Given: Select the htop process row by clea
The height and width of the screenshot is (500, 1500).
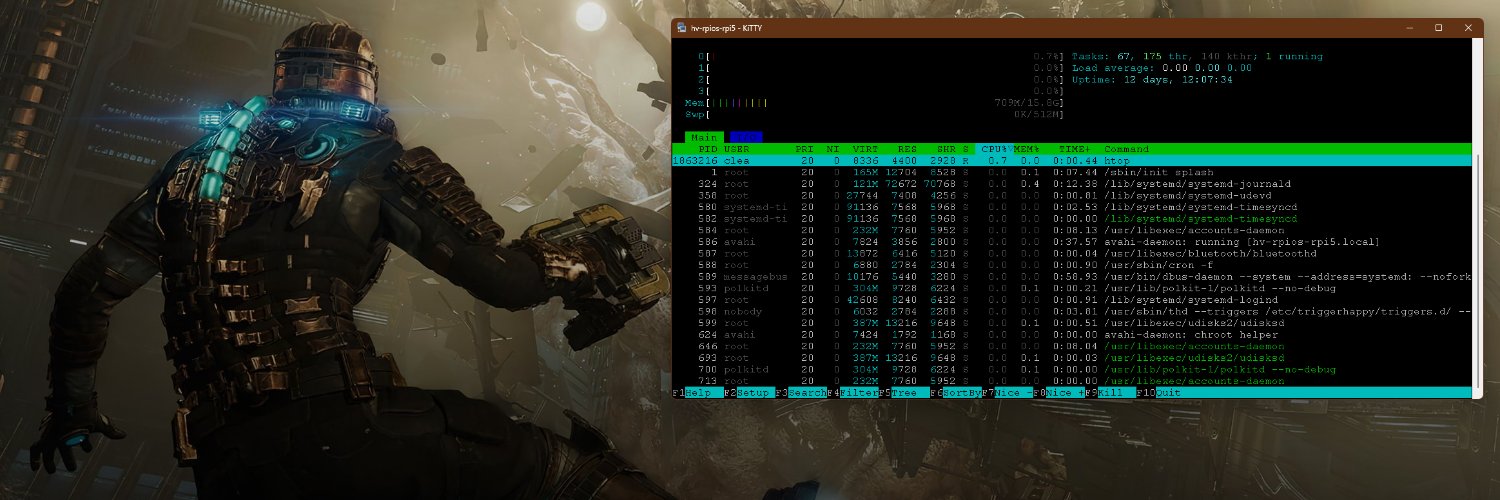Looking at the screenshot, I should click(1071, 160).
